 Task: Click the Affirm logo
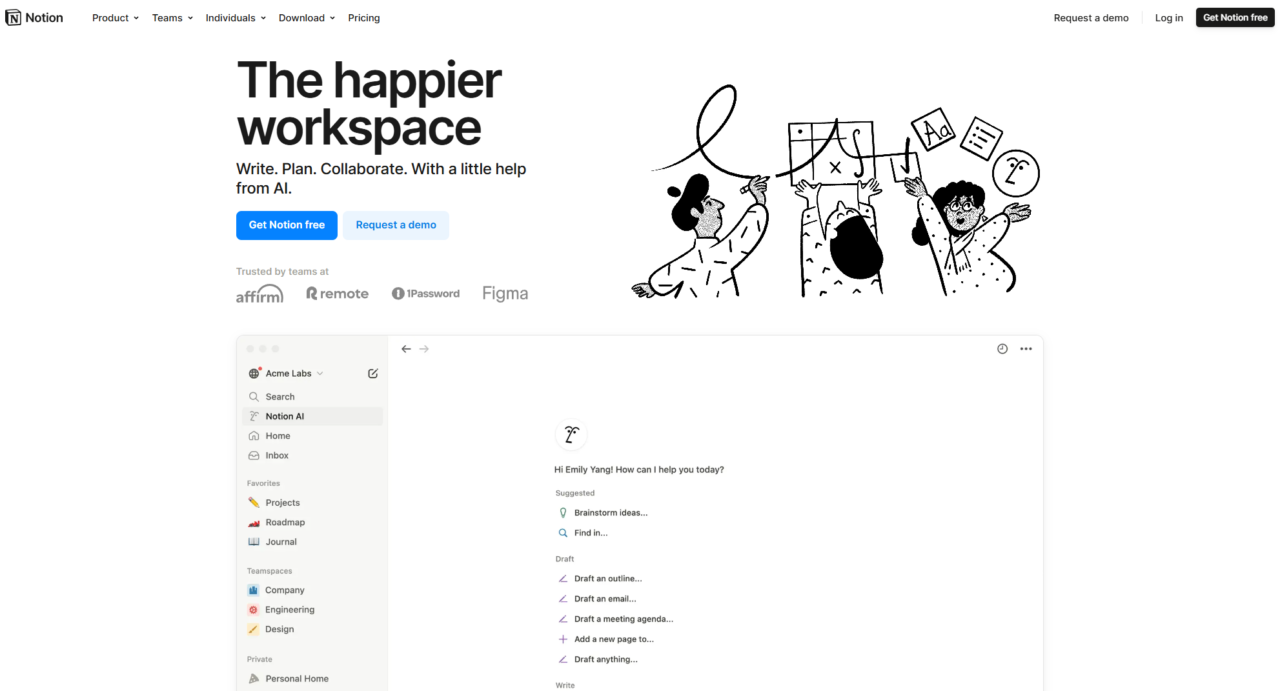coord(260,294)
